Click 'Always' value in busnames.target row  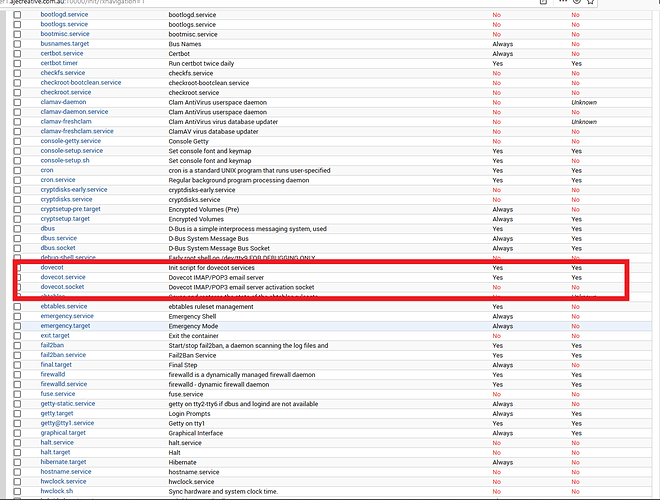(503, 44)
